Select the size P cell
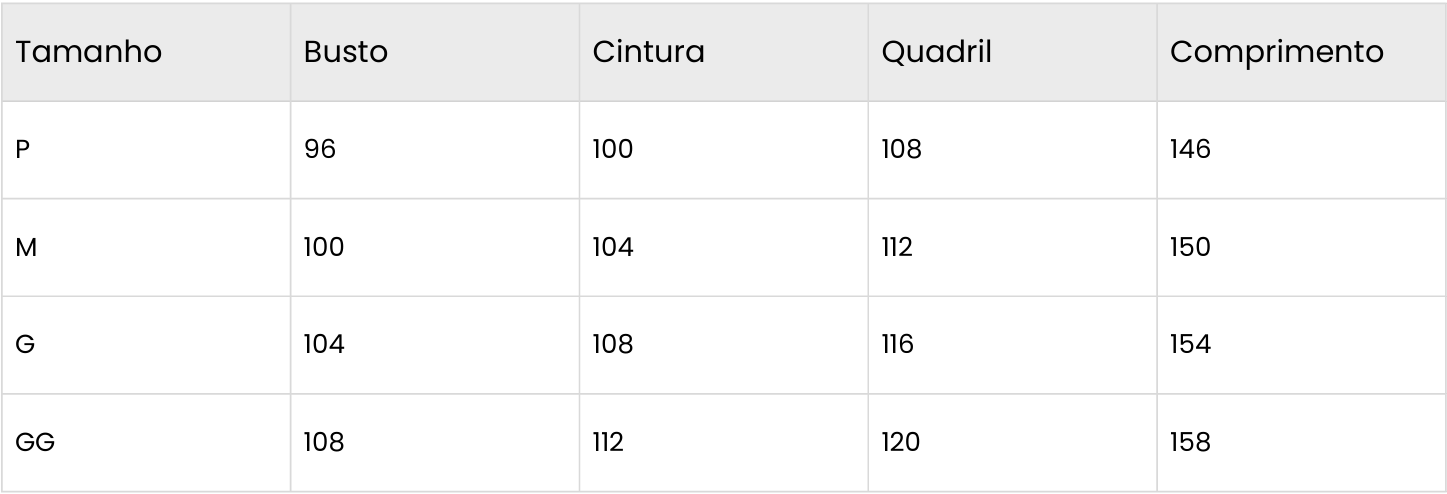This screenshot has height=494, width=1447. (x=23, y=150)
